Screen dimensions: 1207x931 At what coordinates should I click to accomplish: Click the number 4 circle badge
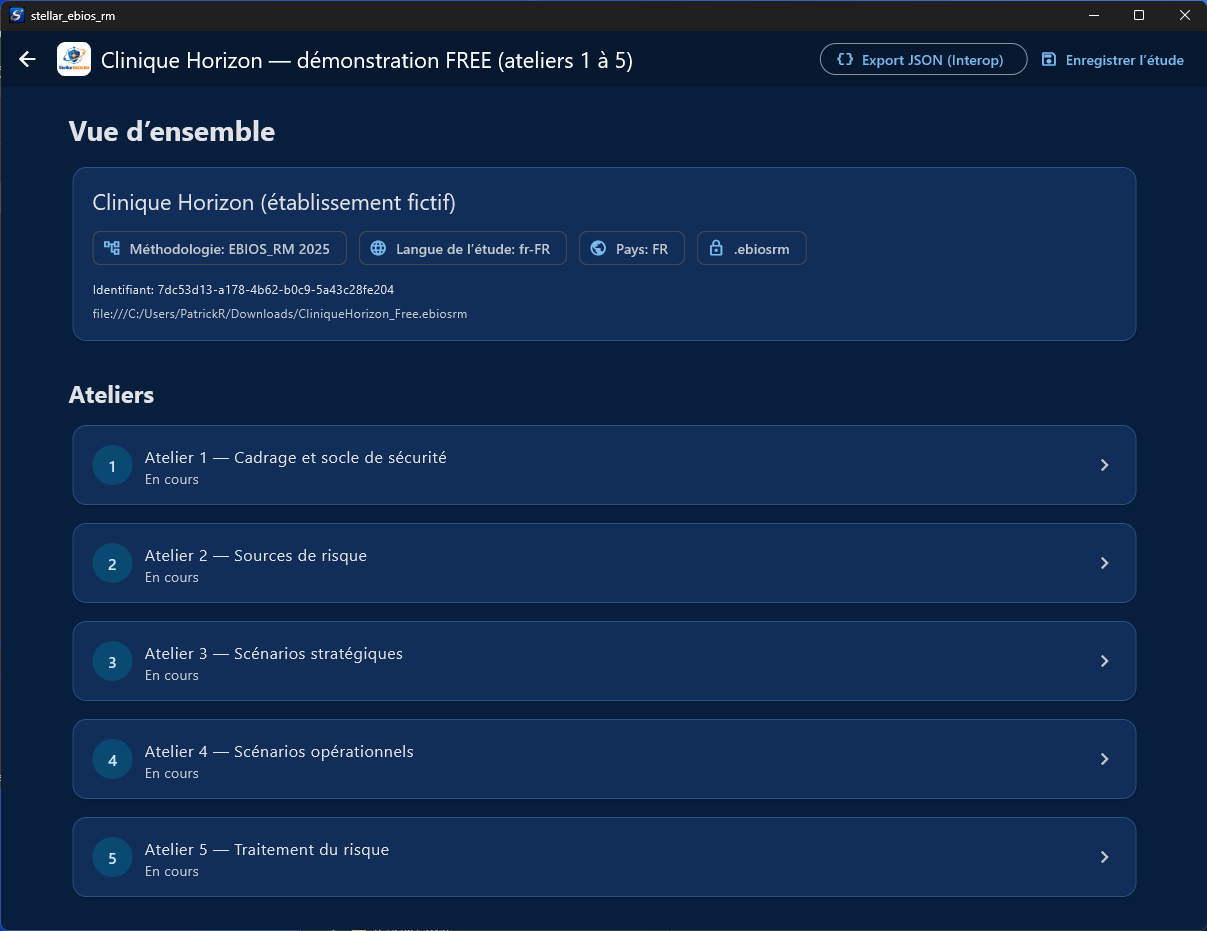coord(112,760)
